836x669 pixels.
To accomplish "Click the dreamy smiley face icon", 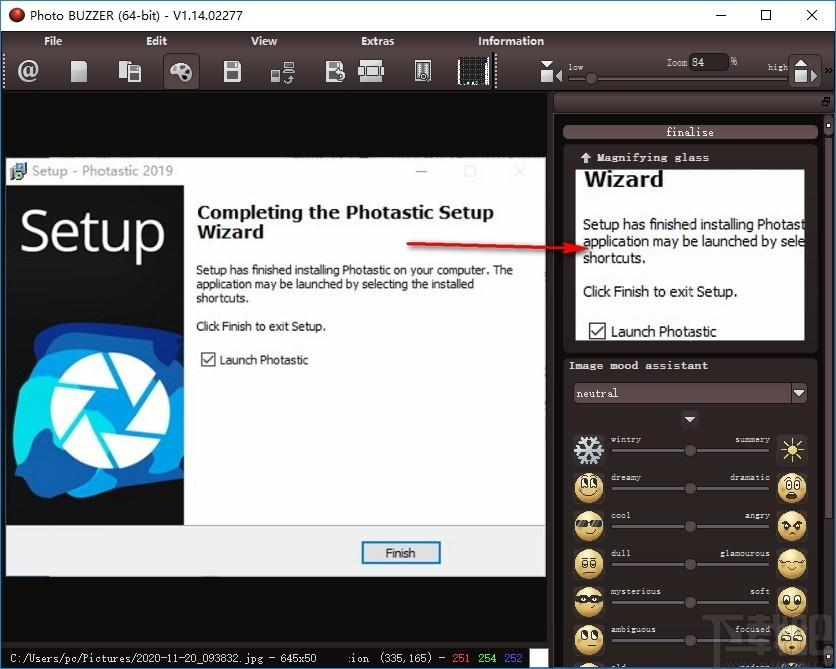I will point(589,487).
